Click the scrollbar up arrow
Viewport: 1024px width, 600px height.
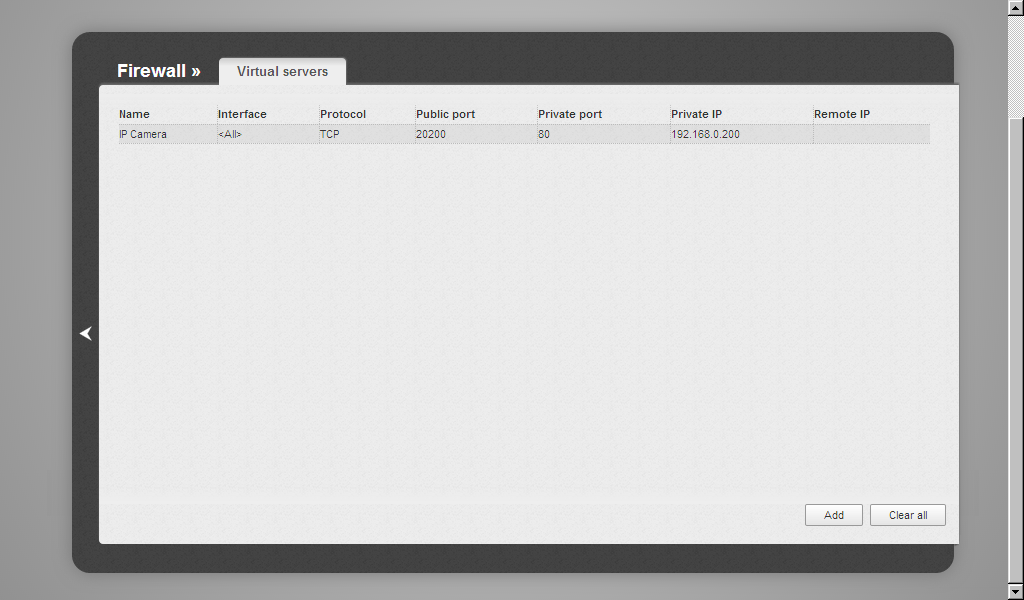pyautogui.click(x=1016, y=8)
